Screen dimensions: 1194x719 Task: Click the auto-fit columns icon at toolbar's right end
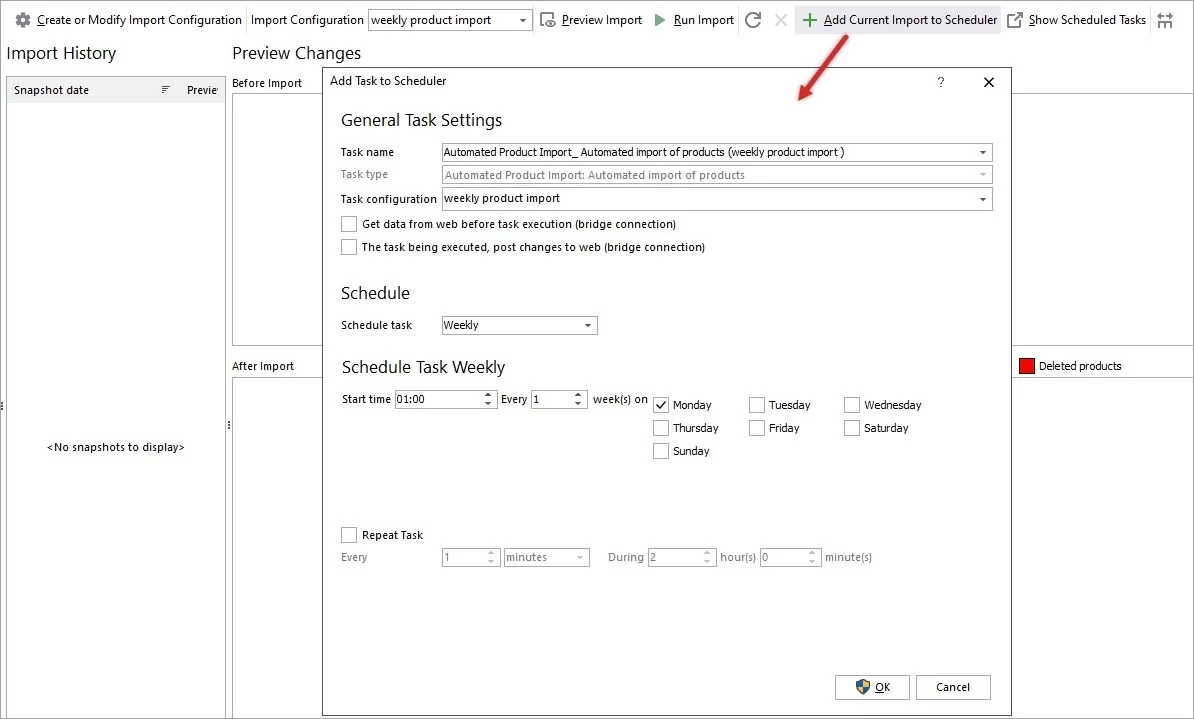tap(1165, 19)
